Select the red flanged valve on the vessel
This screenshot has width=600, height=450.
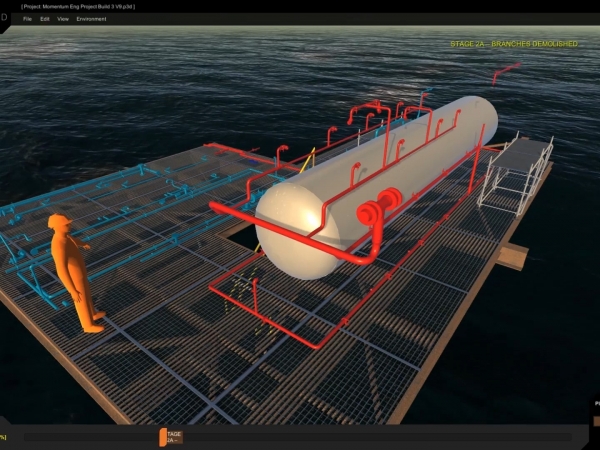380,206
